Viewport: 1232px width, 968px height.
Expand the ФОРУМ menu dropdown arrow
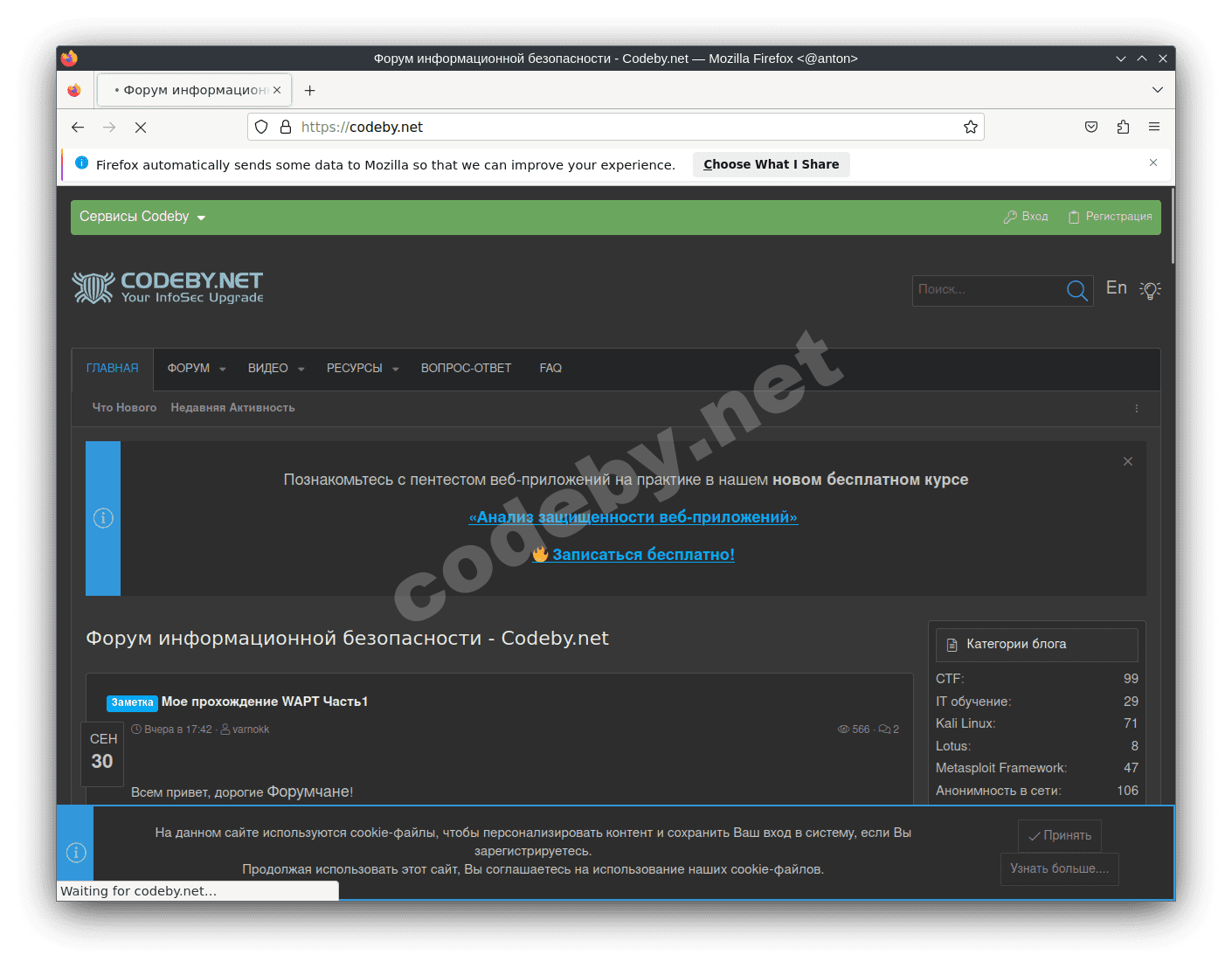pos(223,370)
